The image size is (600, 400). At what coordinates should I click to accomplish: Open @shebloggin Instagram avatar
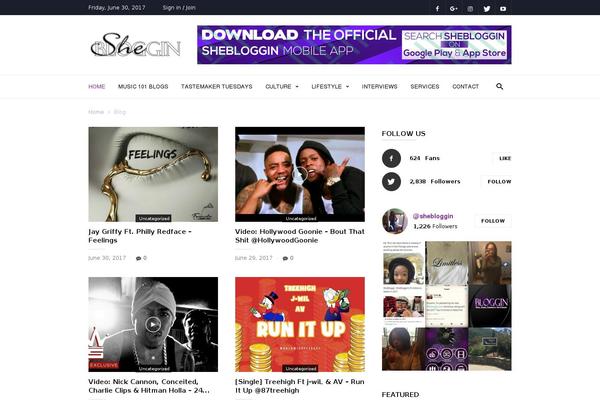click(x=395, y=221)
